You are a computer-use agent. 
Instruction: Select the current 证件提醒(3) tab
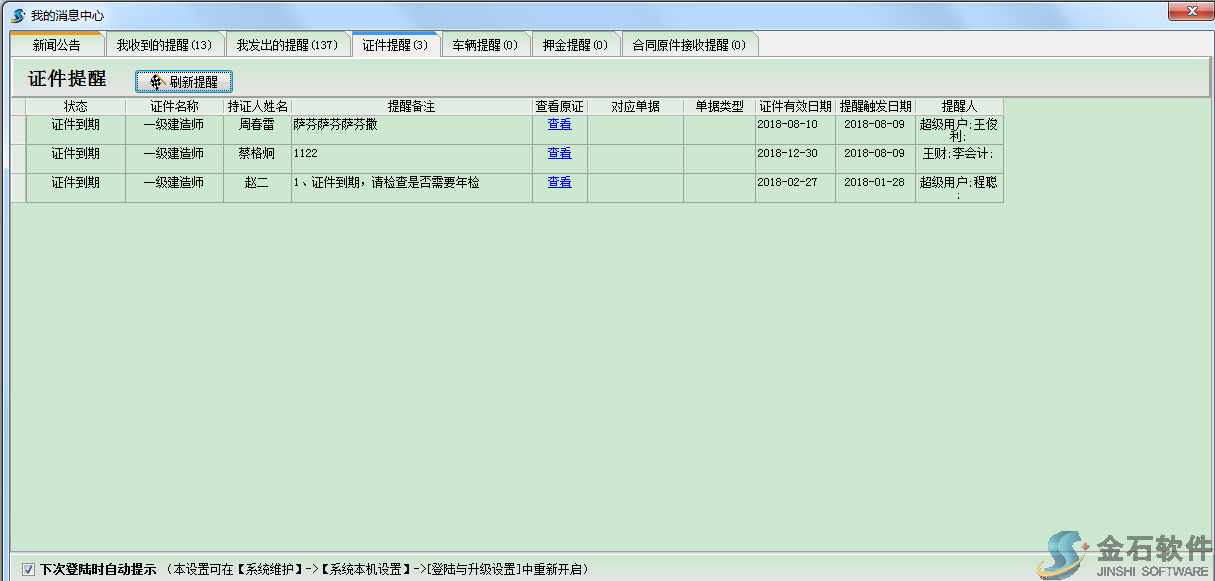click(x=396, y=44)
